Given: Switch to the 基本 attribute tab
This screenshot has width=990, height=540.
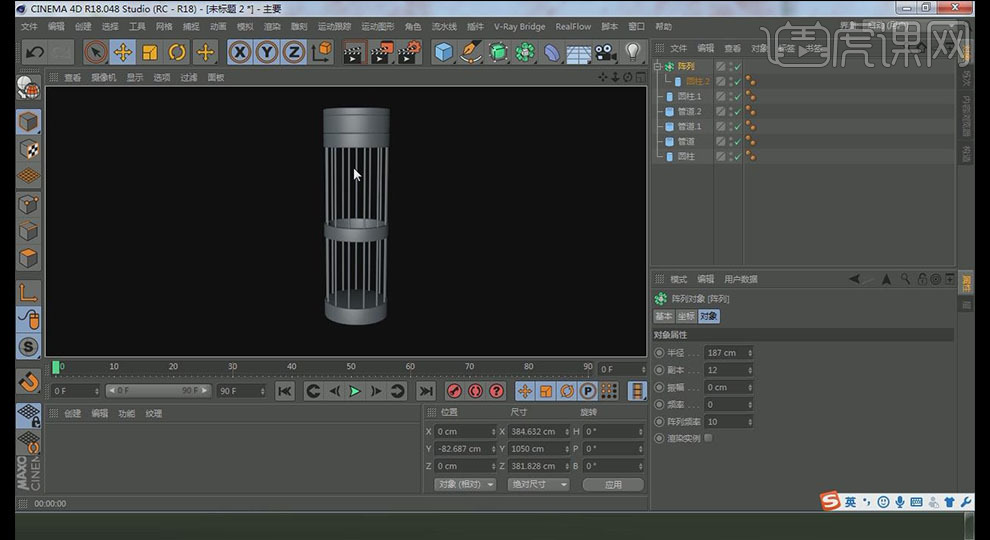Looking at the screenshot, I should [663, 316].
